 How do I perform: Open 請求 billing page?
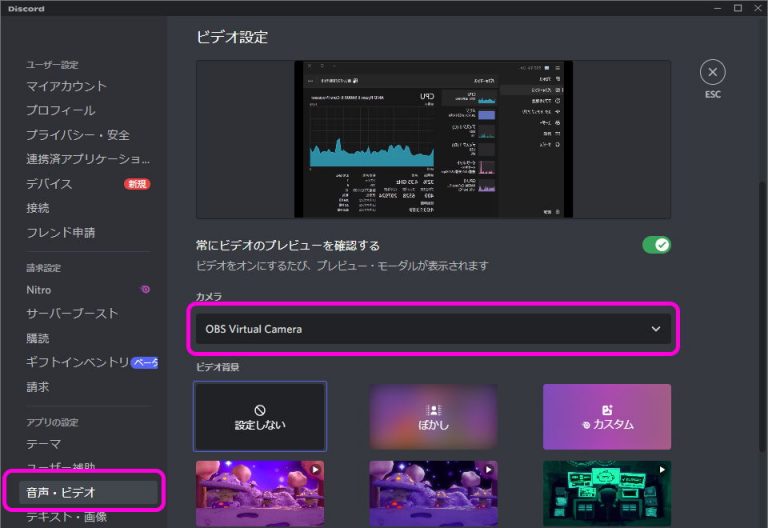point(38,387)
